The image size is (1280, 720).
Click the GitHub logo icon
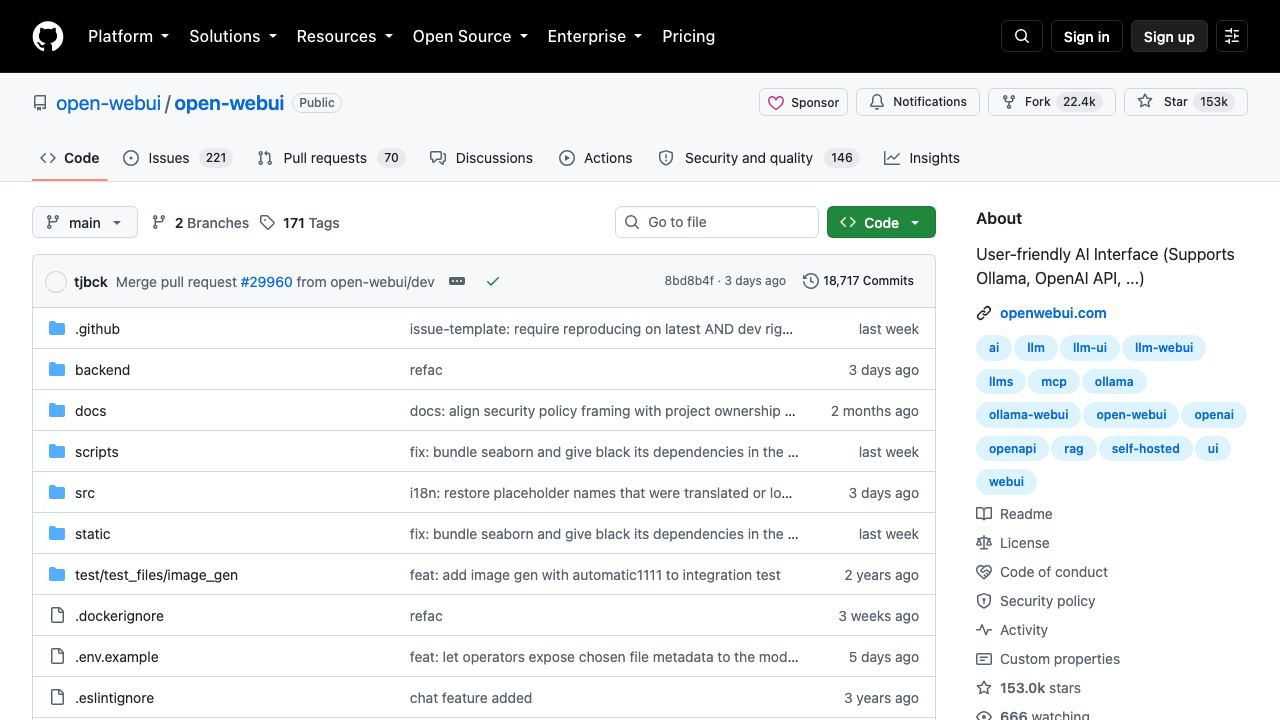pyautogui.click(x=48, y=36)
